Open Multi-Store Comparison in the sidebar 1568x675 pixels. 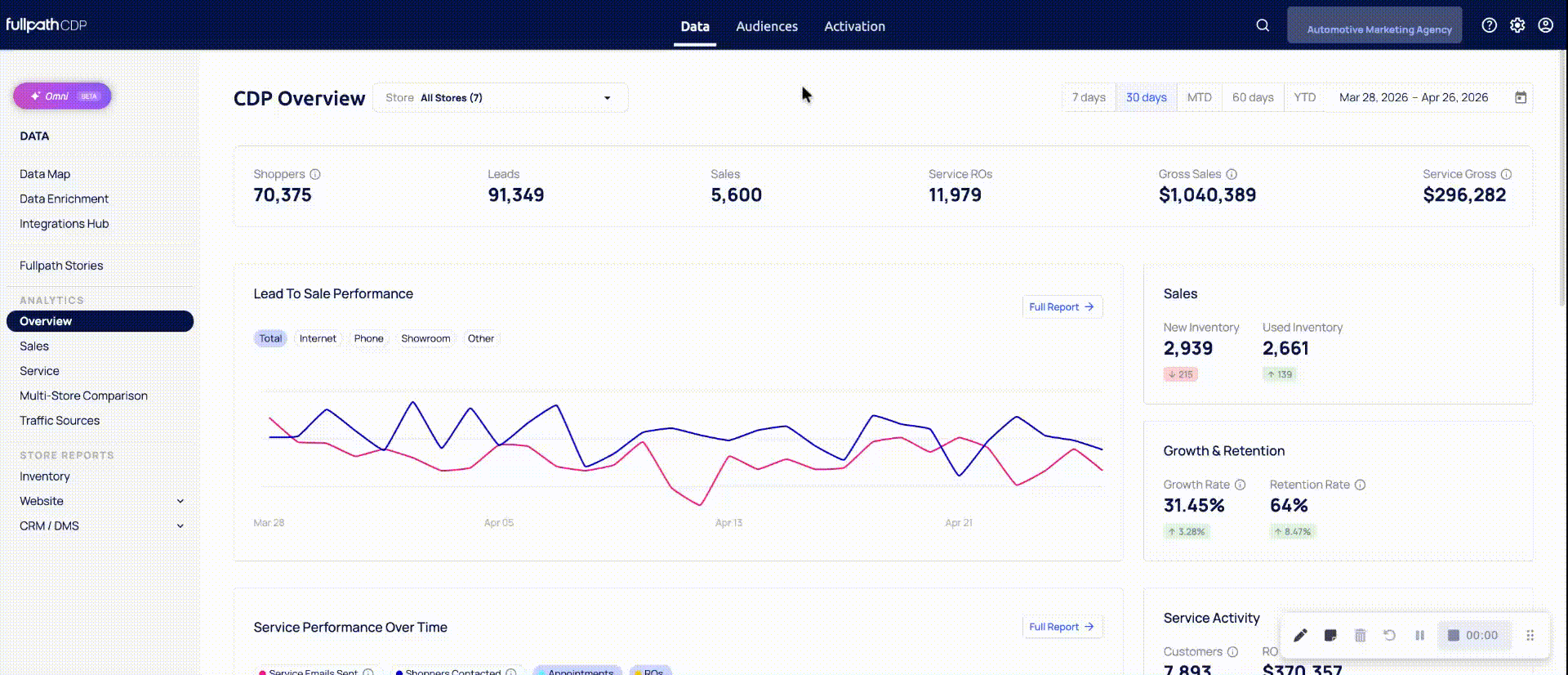83,396
